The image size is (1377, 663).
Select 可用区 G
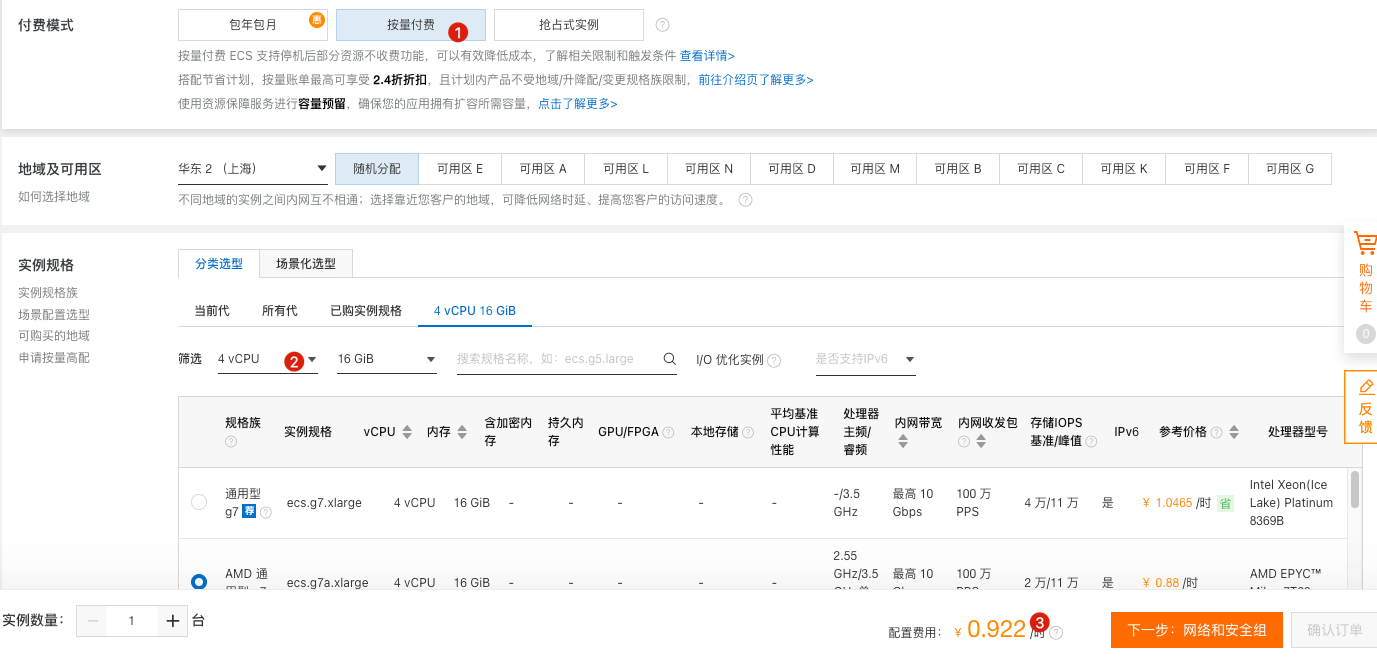pos(1290,169)
